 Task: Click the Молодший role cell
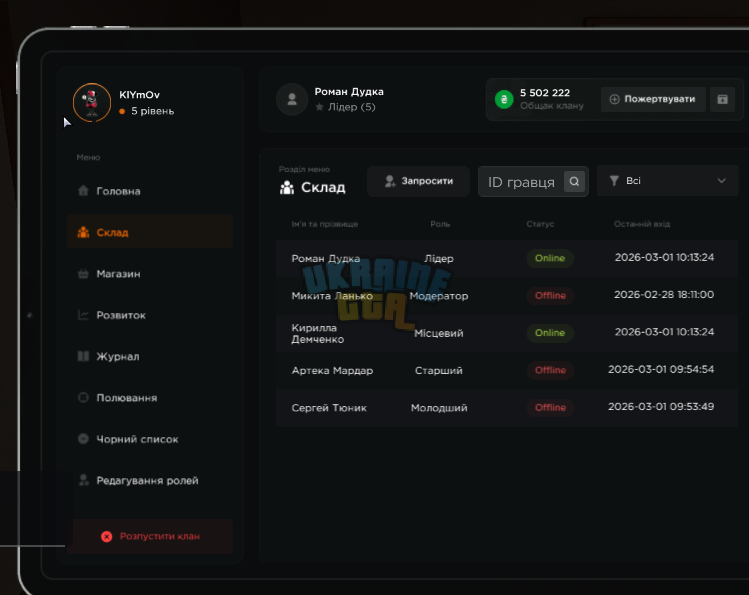(439, 408)
